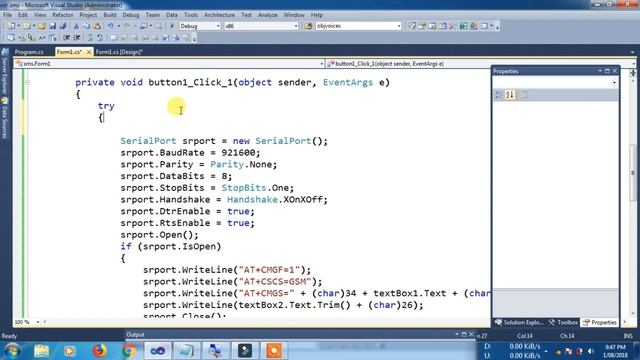Open the Build menu
This screenshot has width=640, height=360.
click(x=109, y=15)
